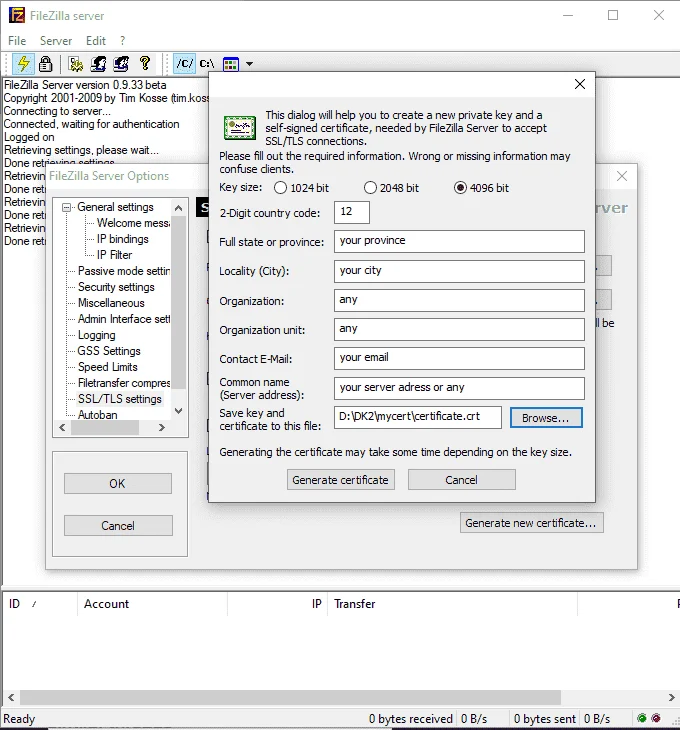Click the Common name server address field

tap(459, 388)
